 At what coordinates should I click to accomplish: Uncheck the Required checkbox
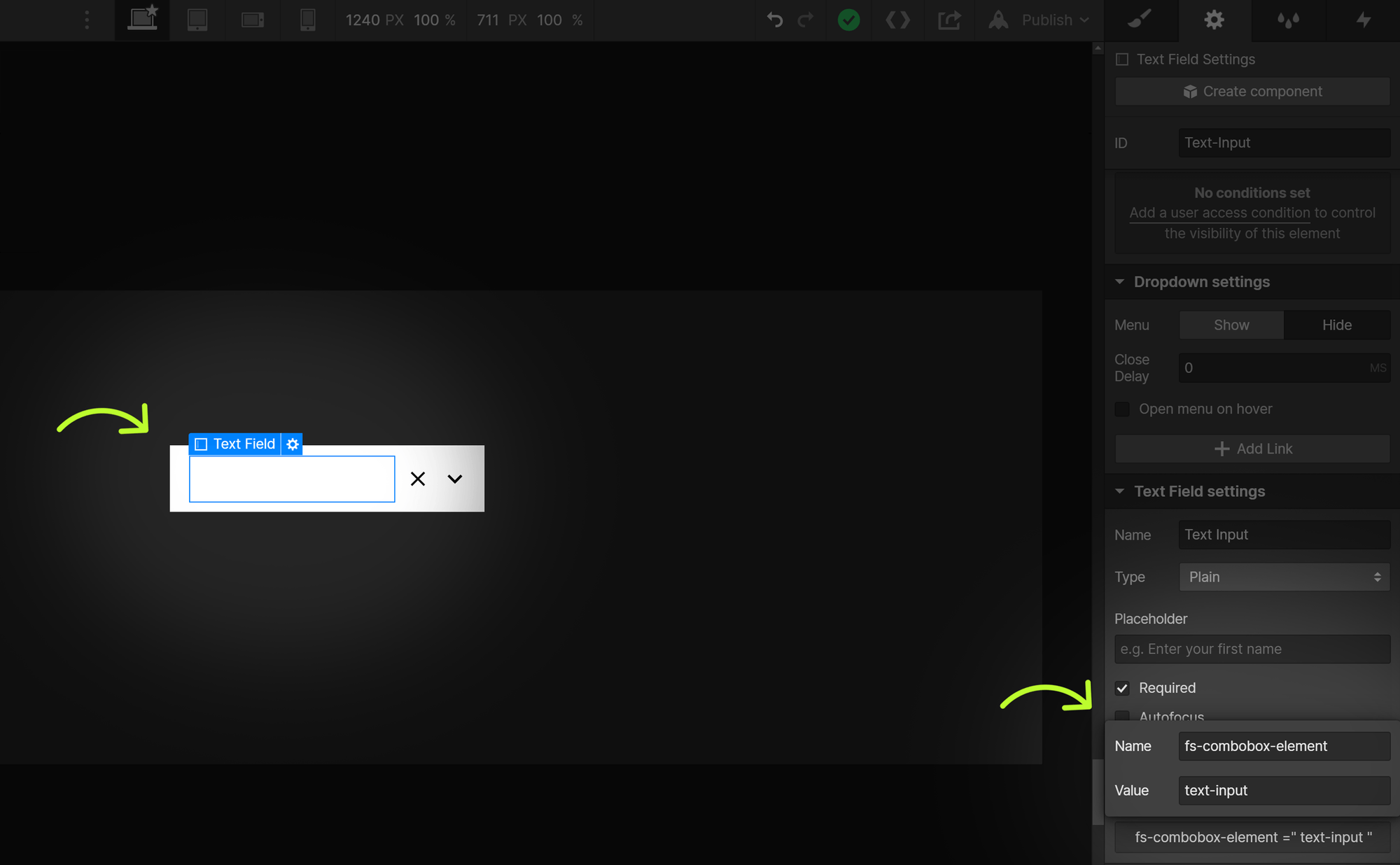1122,688
